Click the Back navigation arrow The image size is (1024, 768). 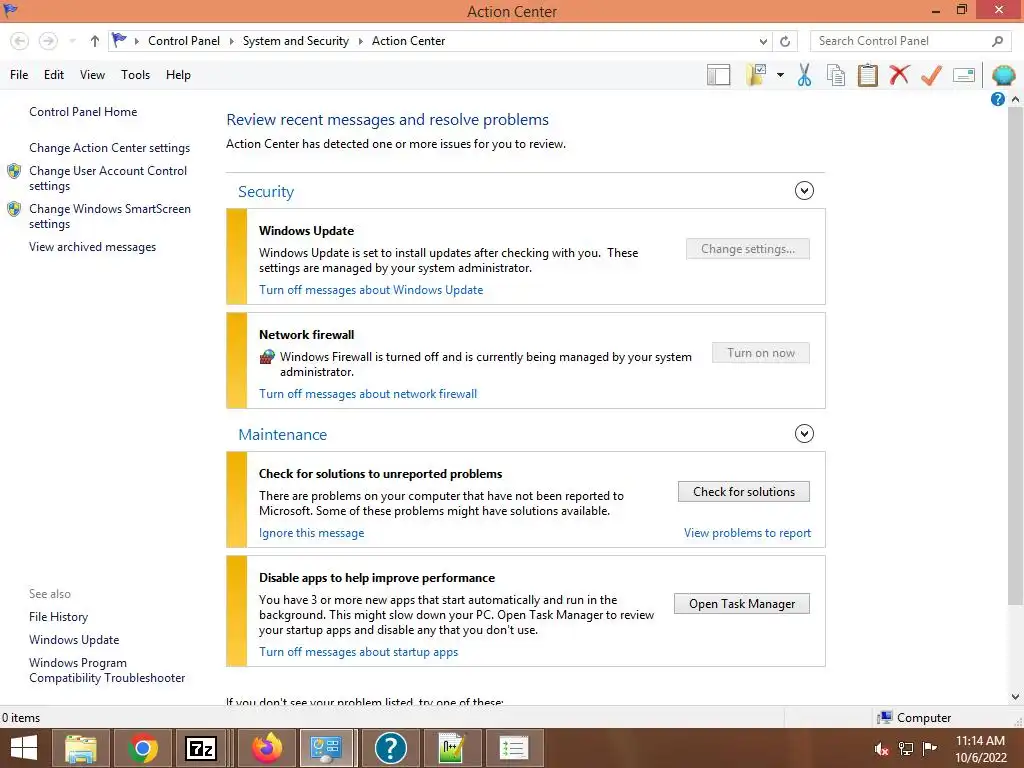[x=20, y=41]
